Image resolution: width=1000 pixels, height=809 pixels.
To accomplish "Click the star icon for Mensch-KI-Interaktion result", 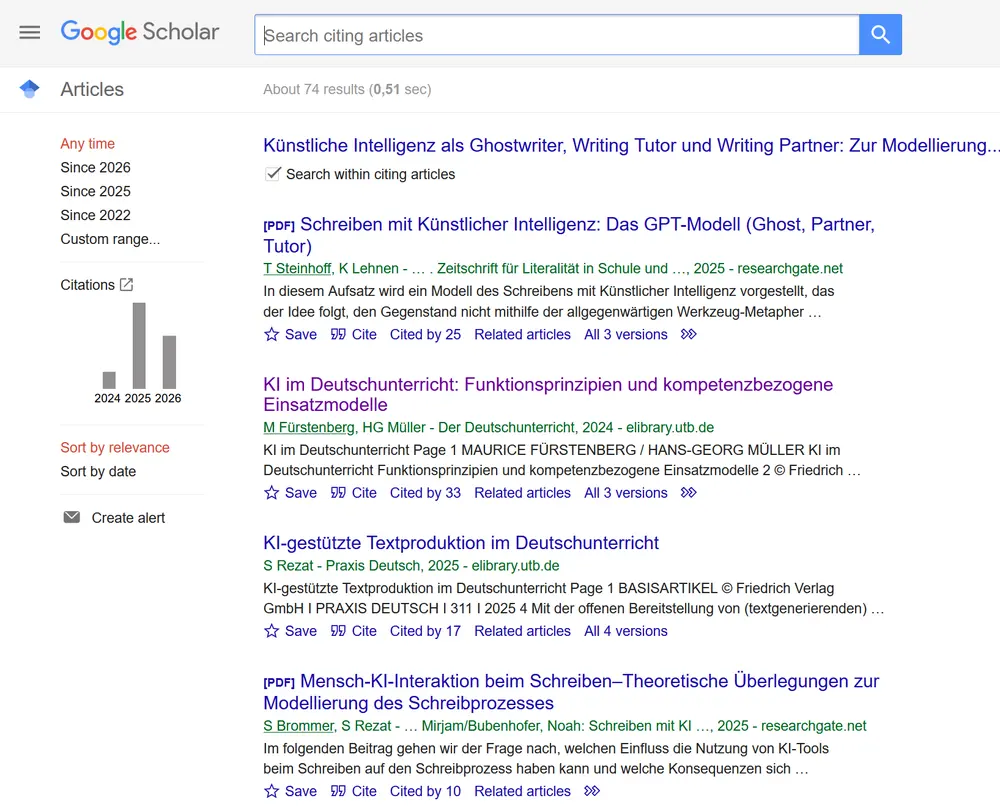I will click(x=272, y=791).
